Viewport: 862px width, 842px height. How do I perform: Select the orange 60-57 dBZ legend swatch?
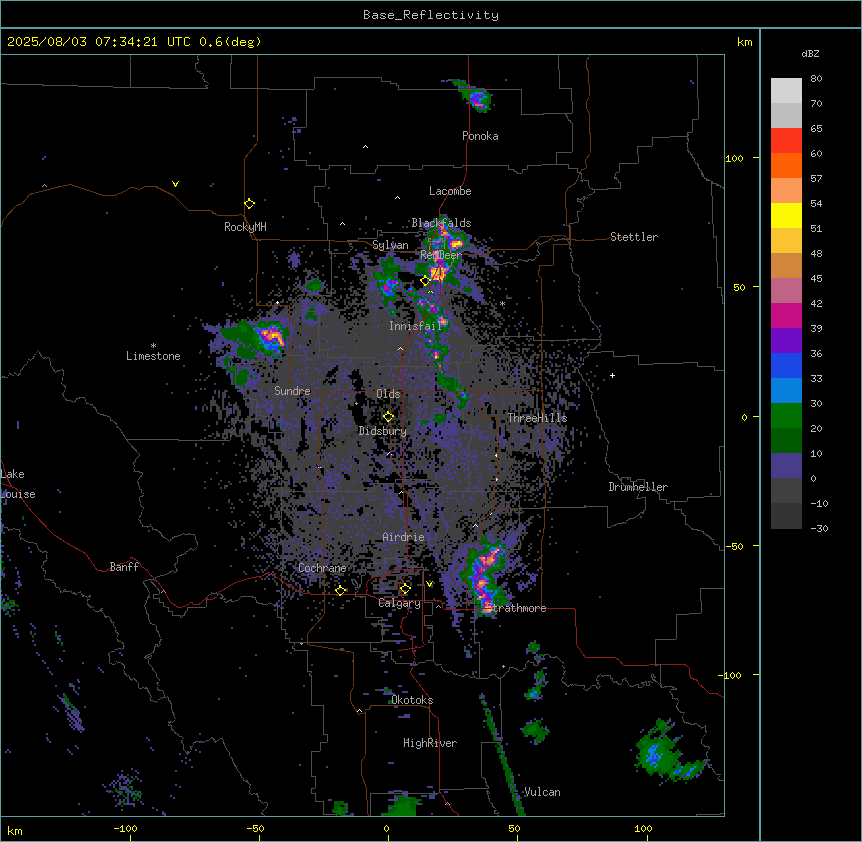[786, 165]
